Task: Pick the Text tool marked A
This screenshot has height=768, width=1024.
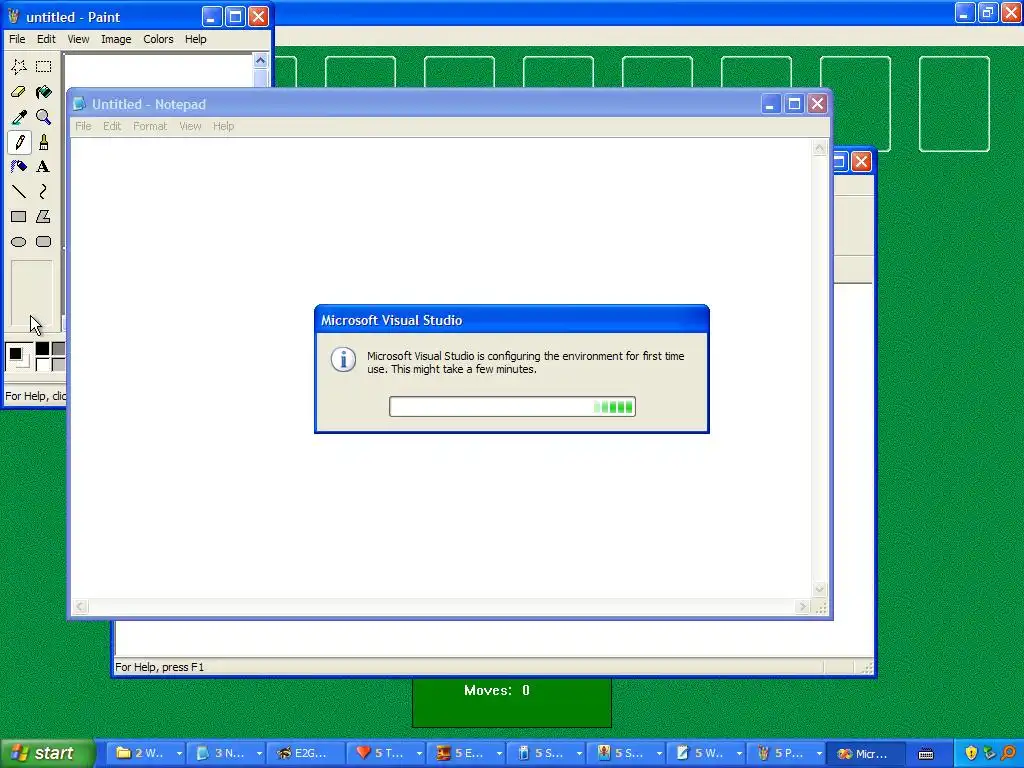Action: 43,167
